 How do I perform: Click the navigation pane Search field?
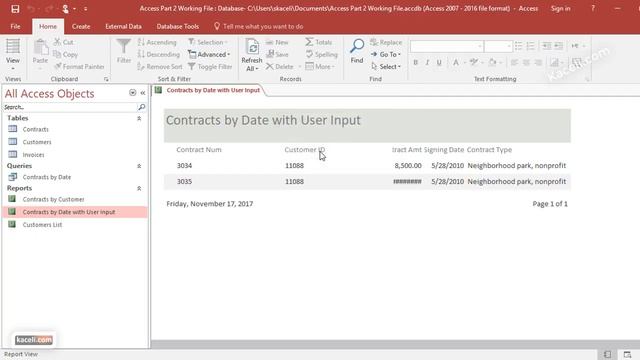[x=70, y=107]
